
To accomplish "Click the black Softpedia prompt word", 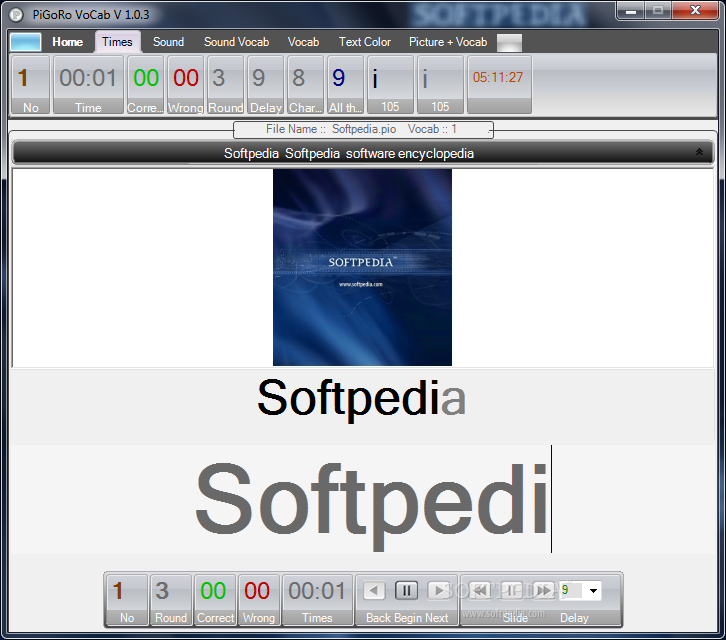I will pos(361,398).
